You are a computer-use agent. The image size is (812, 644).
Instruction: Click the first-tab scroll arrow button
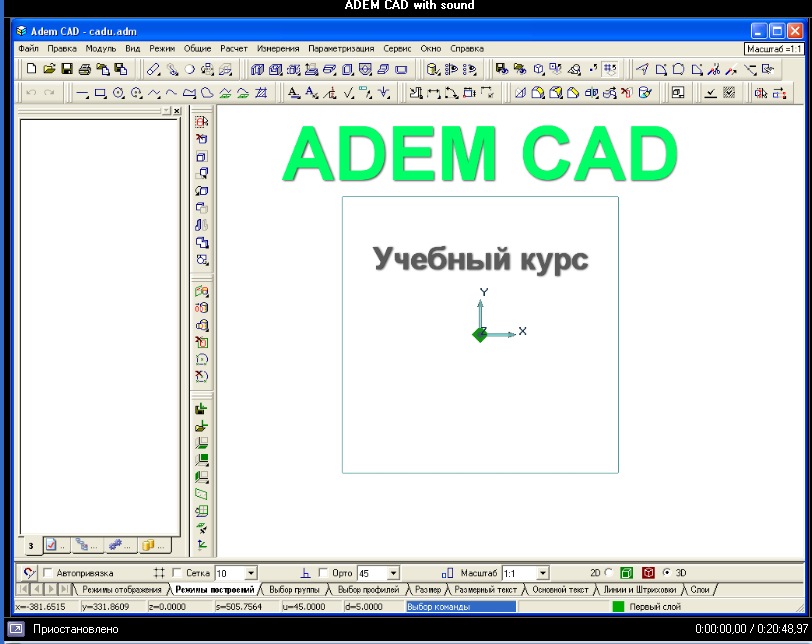(x=23, y=589)
